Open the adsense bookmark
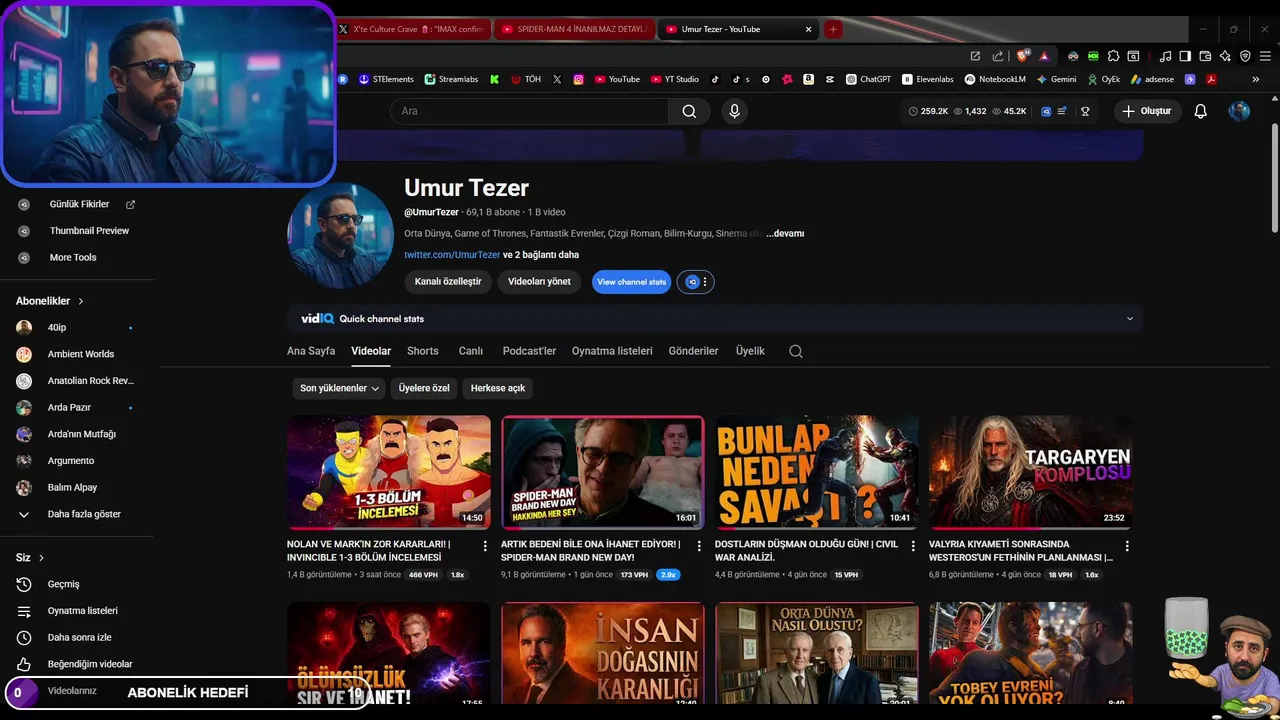The height and width of the screenshot is (720, 1280). tap(1153, 79)
